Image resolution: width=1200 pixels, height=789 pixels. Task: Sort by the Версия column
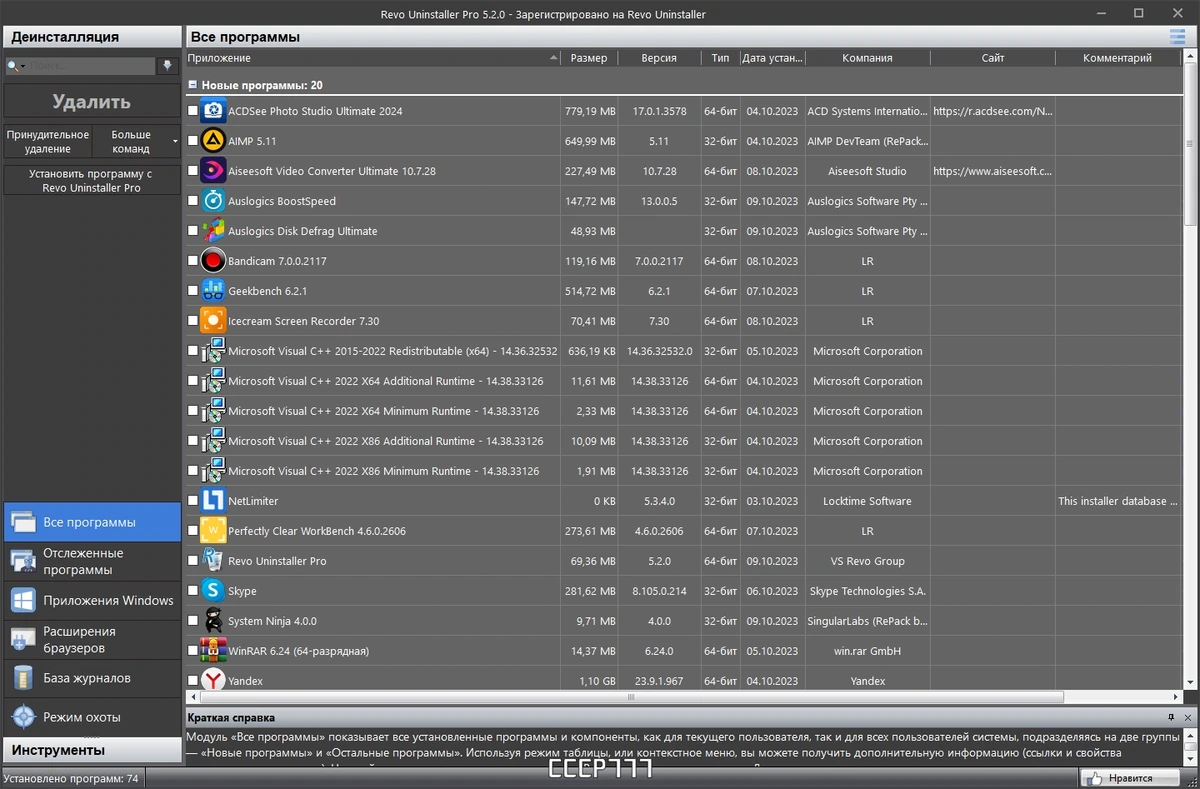pos(659,58)
